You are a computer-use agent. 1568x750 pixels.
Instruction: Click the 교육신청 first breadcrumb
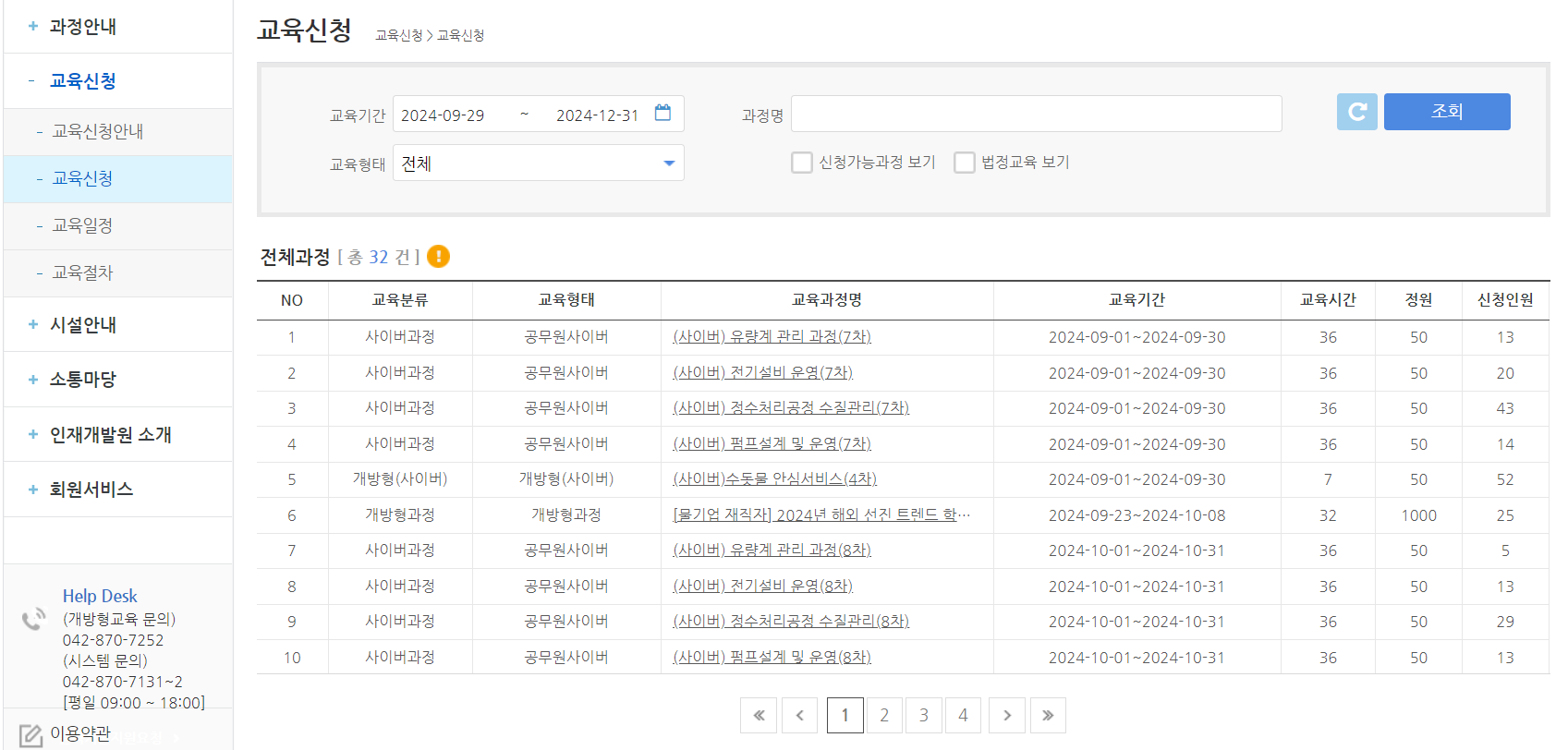coord(399,35)
